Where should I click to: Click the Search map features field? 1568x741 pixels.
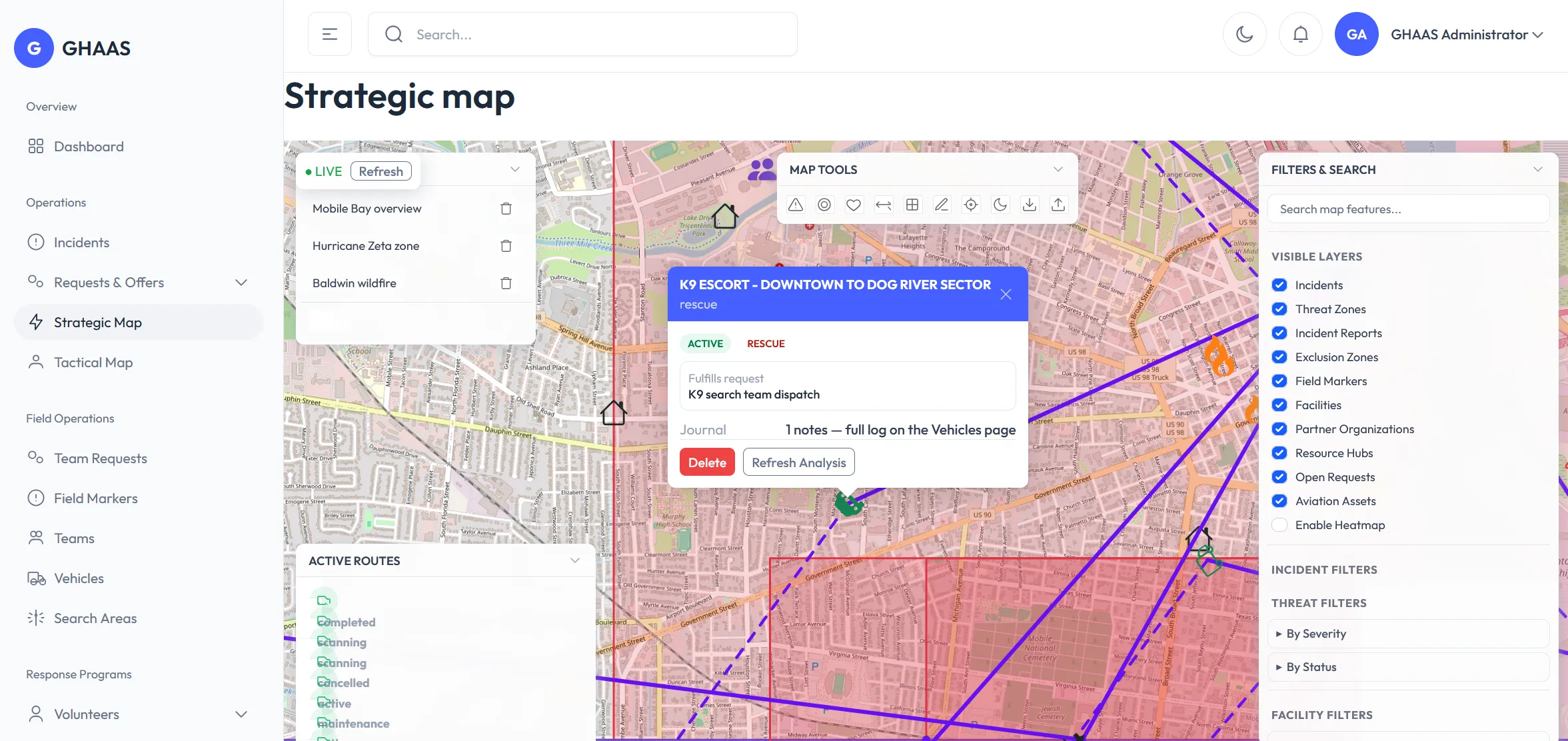point(1408,209)
